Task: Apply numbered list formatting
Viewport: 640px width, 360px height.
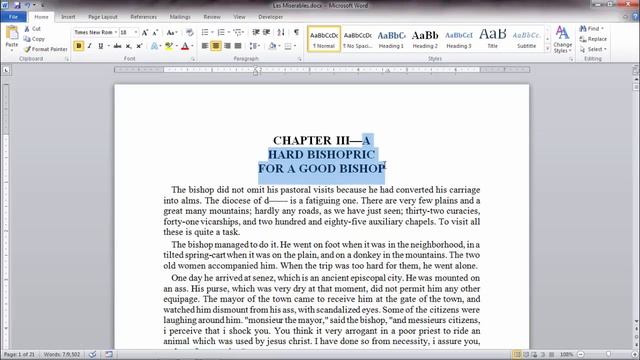Action: [221, 32]
